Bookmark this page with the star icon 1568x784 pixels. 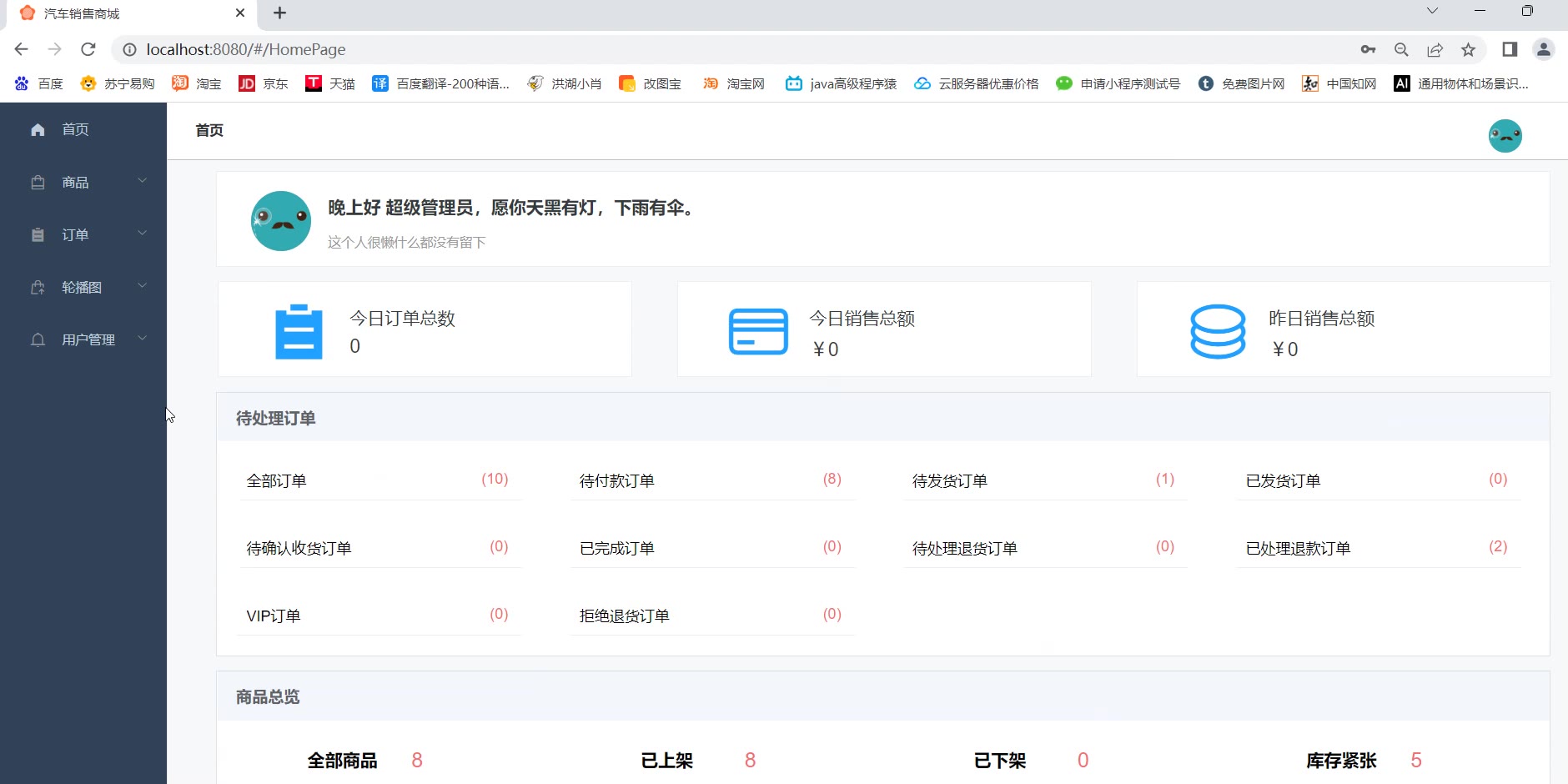pyautogui.click(x=1468, y=49)
